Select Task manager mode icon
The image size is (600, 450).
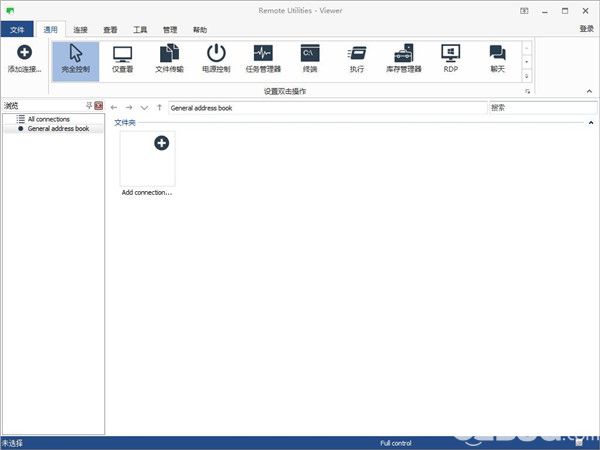coord(263,59)
